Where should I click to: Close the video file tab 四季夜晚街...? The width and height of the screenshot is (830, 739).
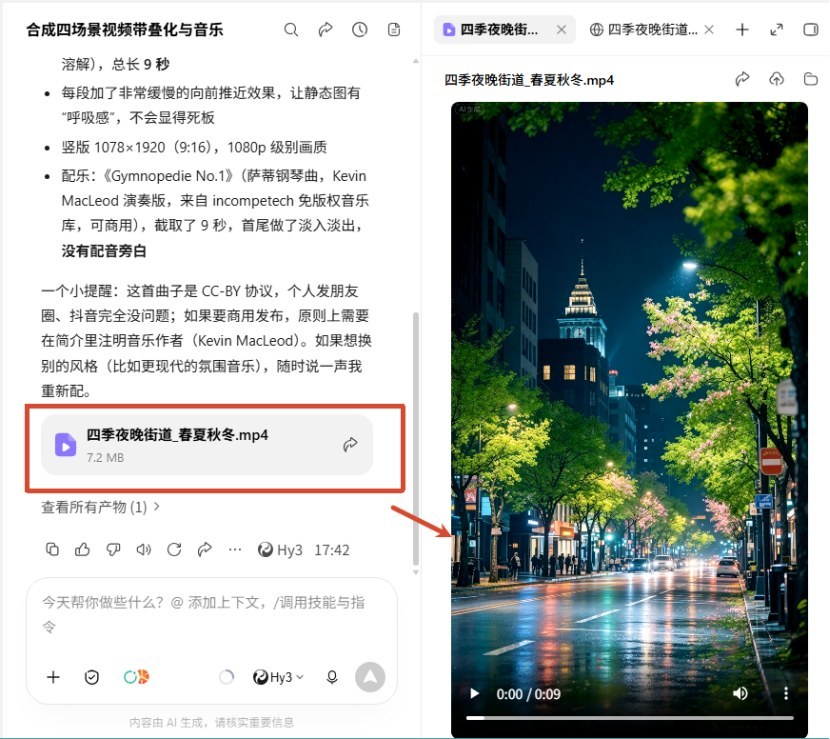coord(562,30)
